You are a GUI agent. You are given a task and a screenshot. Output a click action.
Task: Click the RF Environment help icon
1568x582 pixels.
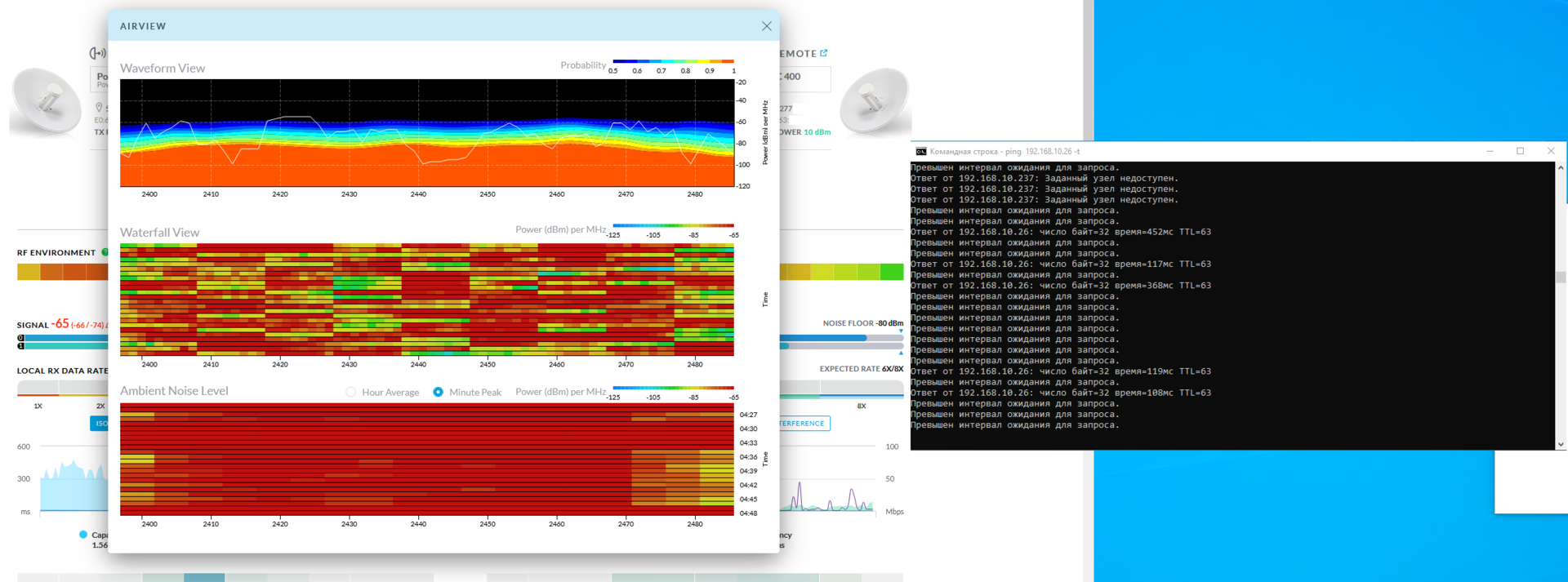[104, 253]
